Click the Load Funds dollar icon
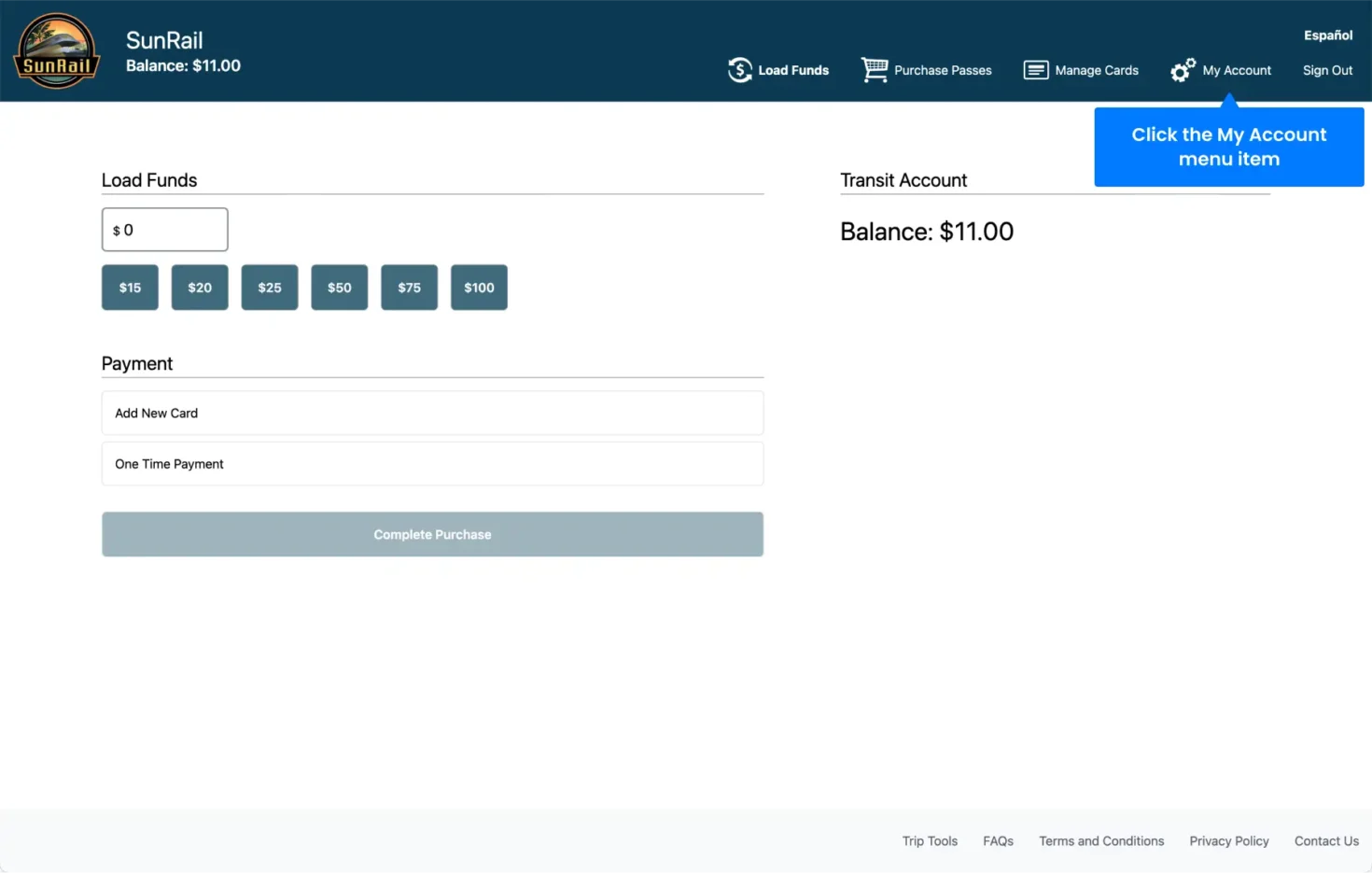Image resolution: width=1372 pixels, height=873 pixels. 740,70
